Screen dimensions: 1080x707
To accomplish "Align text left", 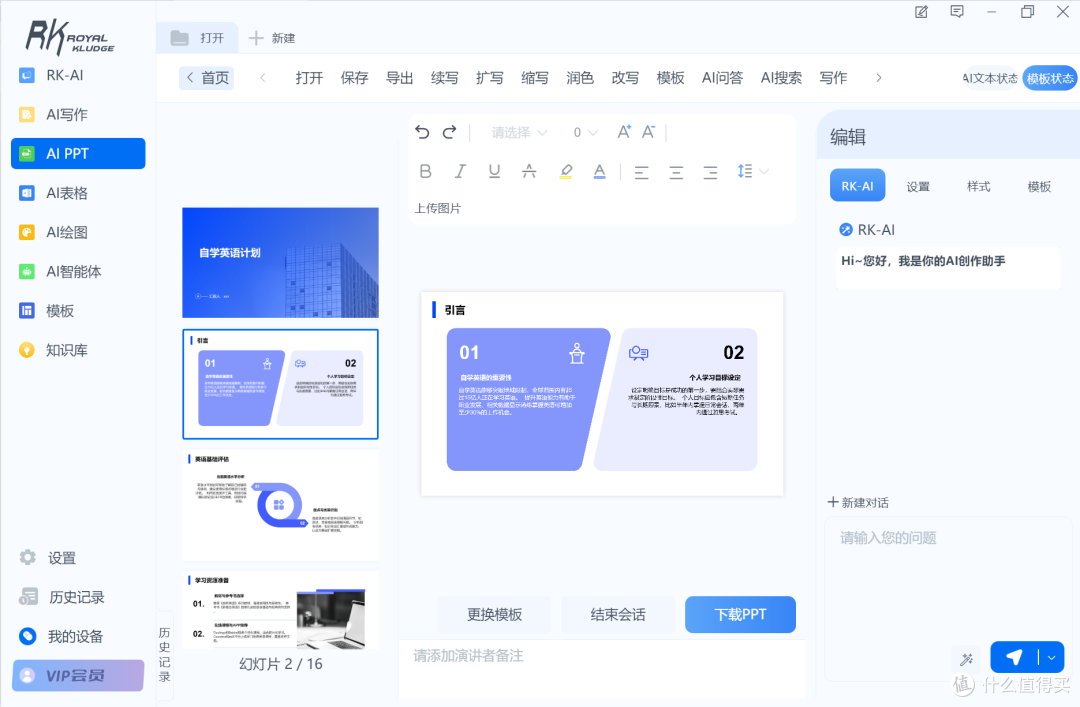I will tap(641, 172).
